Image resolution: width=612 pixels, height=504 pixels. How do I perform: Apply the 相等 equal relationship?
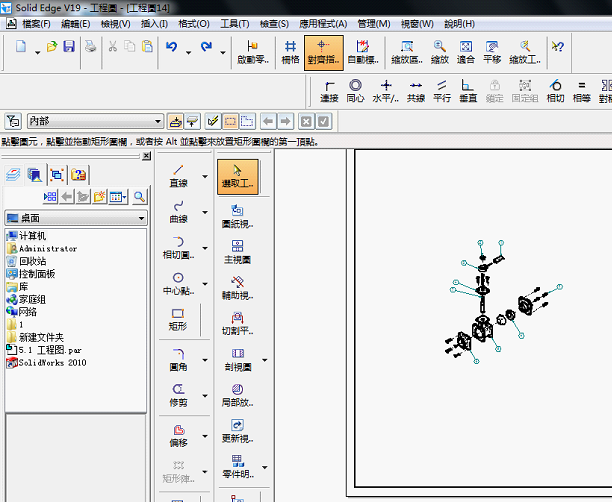click(x=582, y=91)
